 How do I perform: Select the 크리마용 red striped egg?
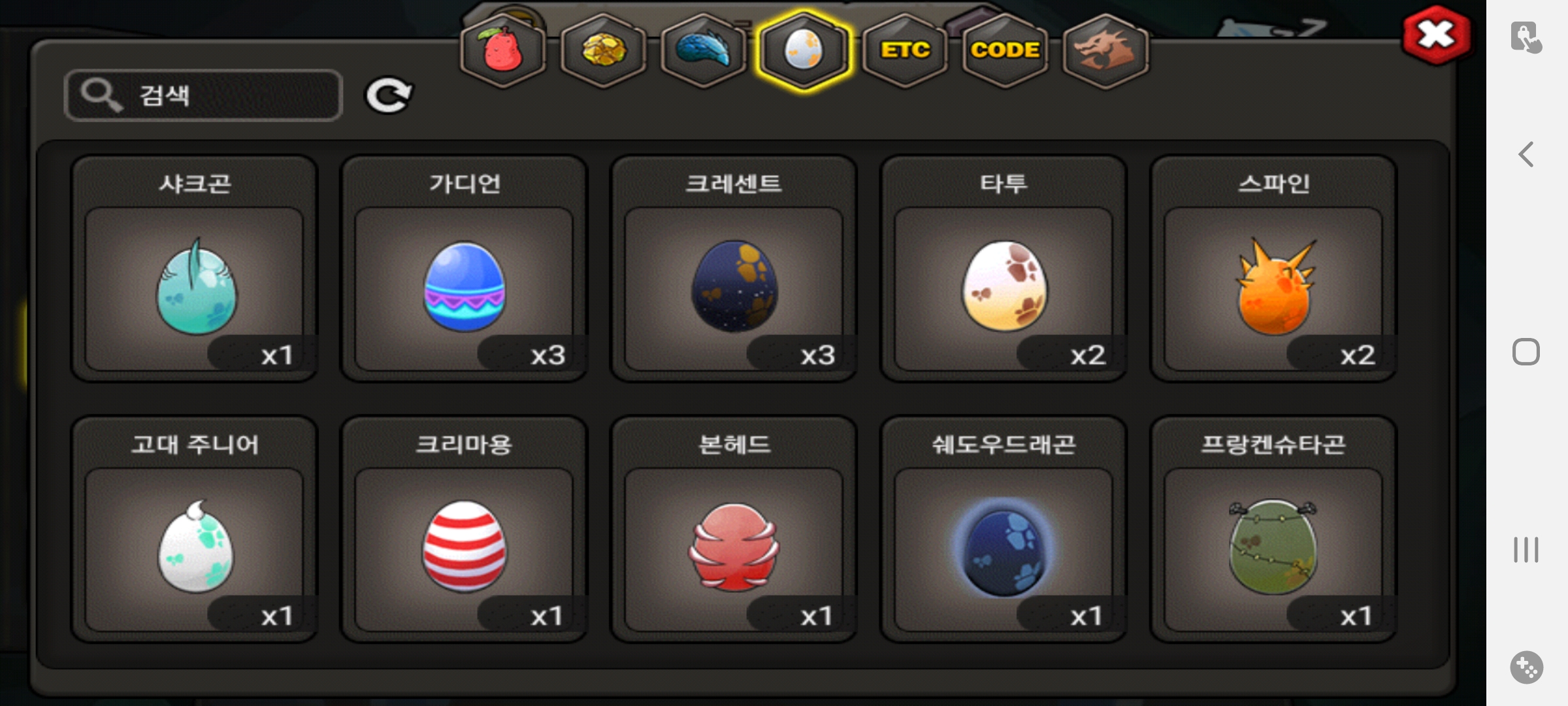[x=465, y=529]
